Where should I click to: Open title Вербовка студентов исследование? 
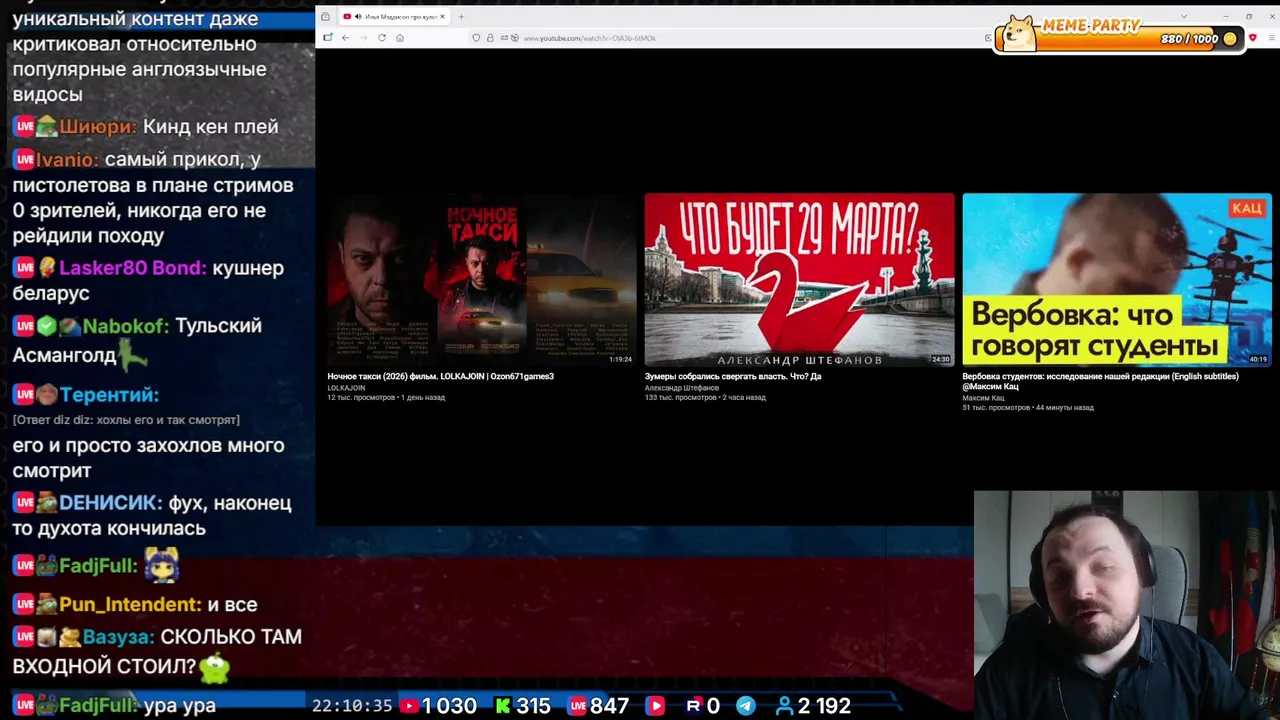pyautogui.click(x=1100, y=381)
